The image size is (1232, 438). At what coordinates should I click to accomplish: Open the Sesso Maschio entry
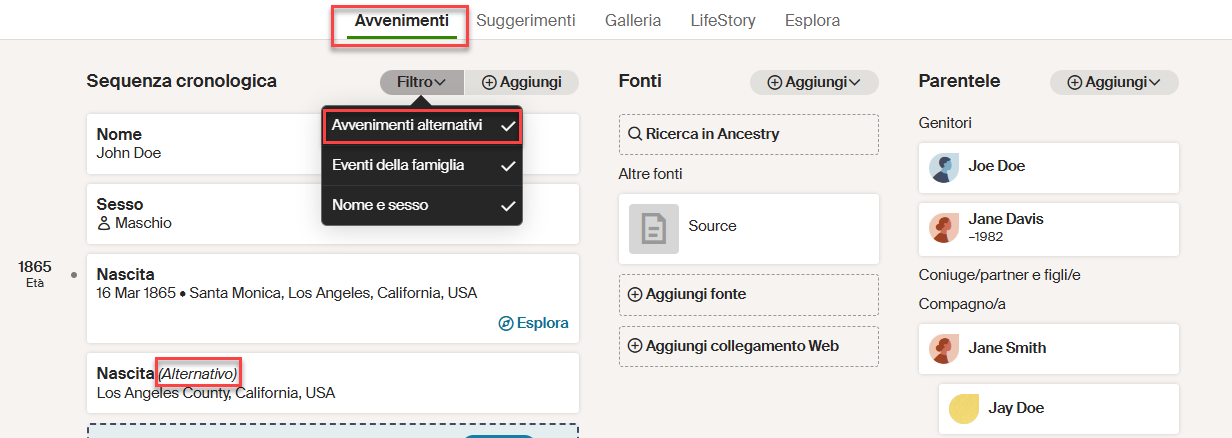coord(333,213)
